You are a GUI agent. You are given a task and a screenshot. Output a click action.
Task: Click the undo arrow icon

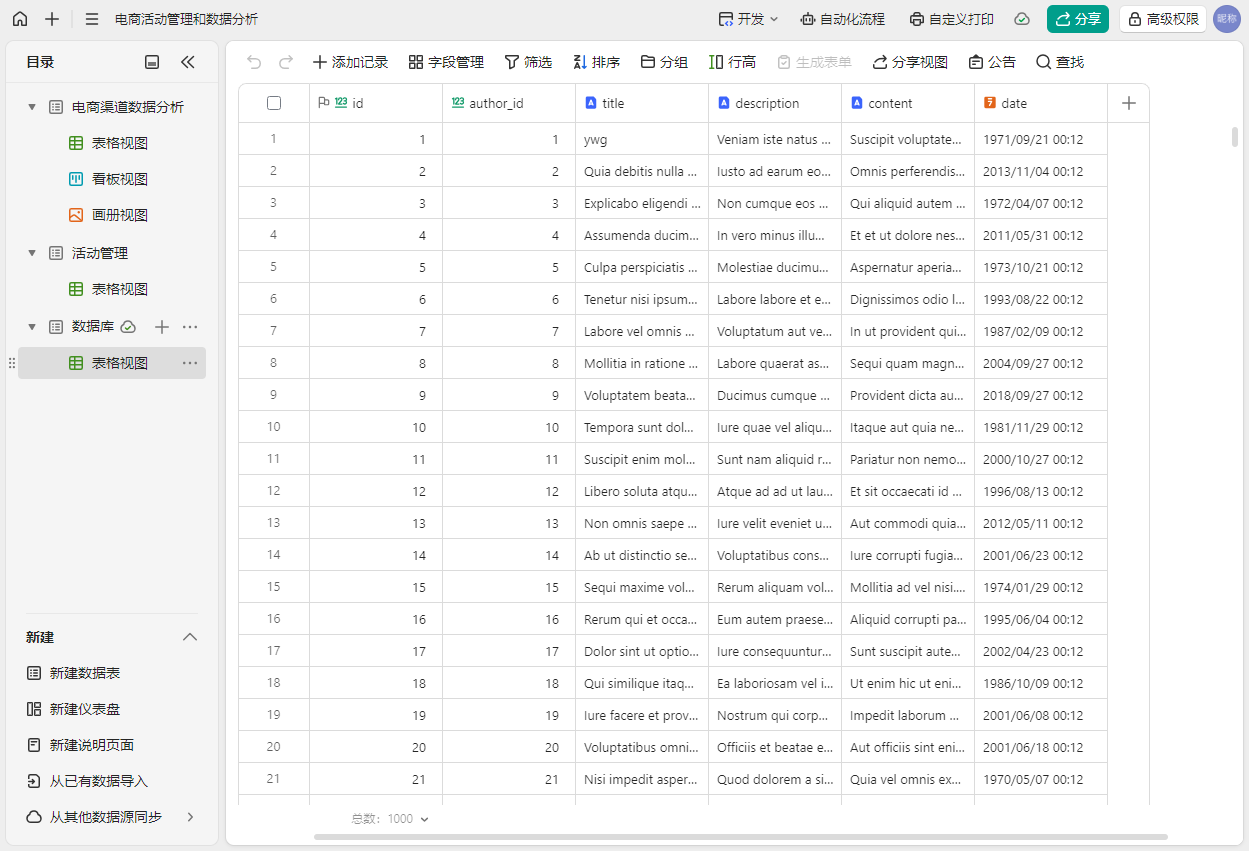(x=254, y=62)
